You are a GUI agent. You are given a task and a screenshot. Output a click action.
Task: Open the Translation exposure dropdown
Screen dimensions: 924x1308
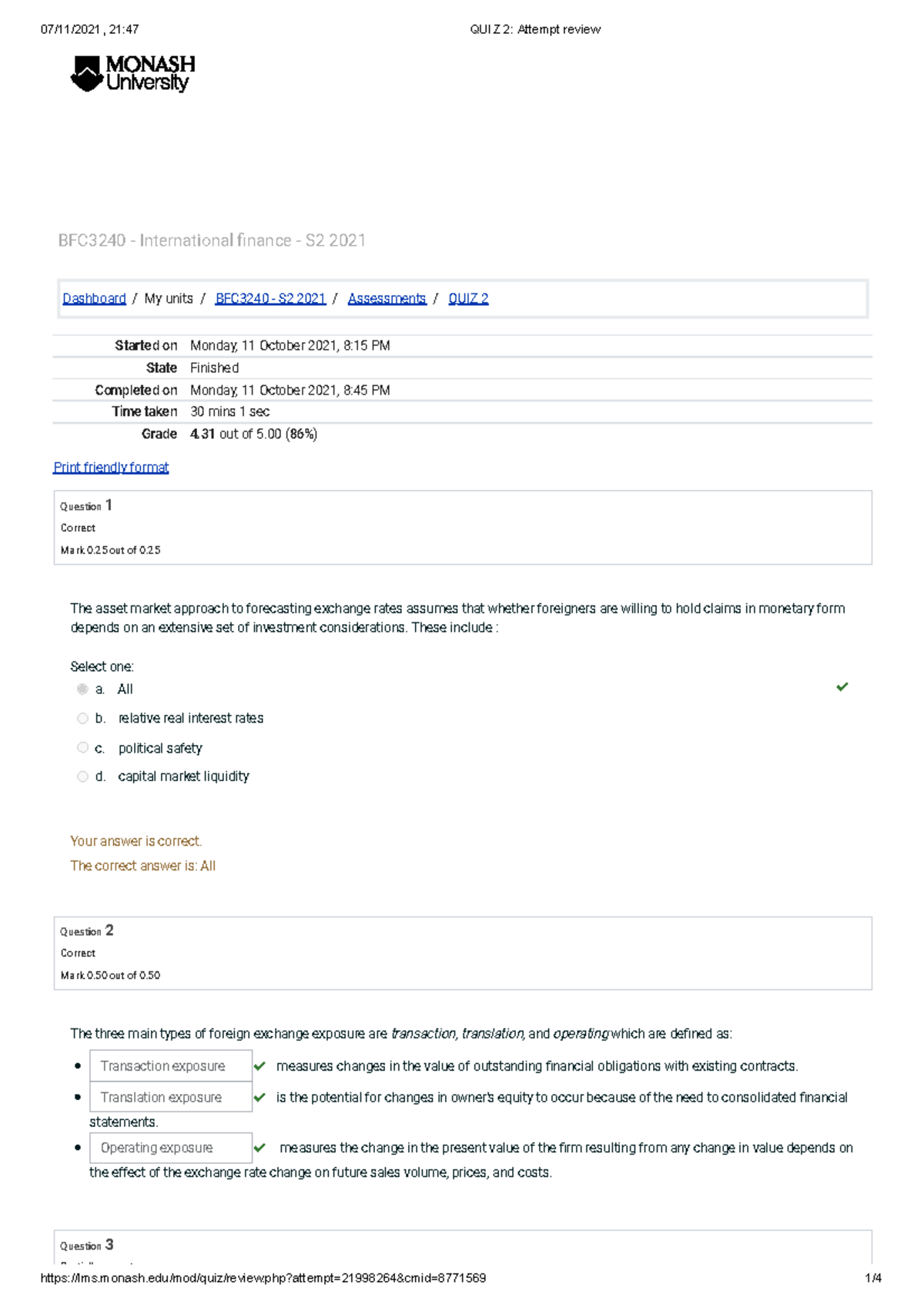(170, 1097)
